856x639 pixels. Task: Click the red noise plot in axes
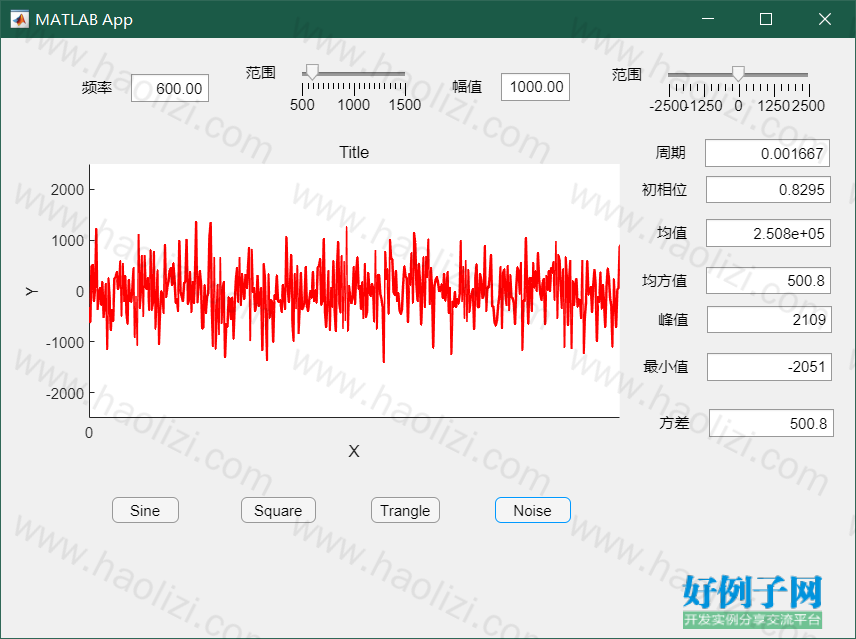[x=354, y=292]
